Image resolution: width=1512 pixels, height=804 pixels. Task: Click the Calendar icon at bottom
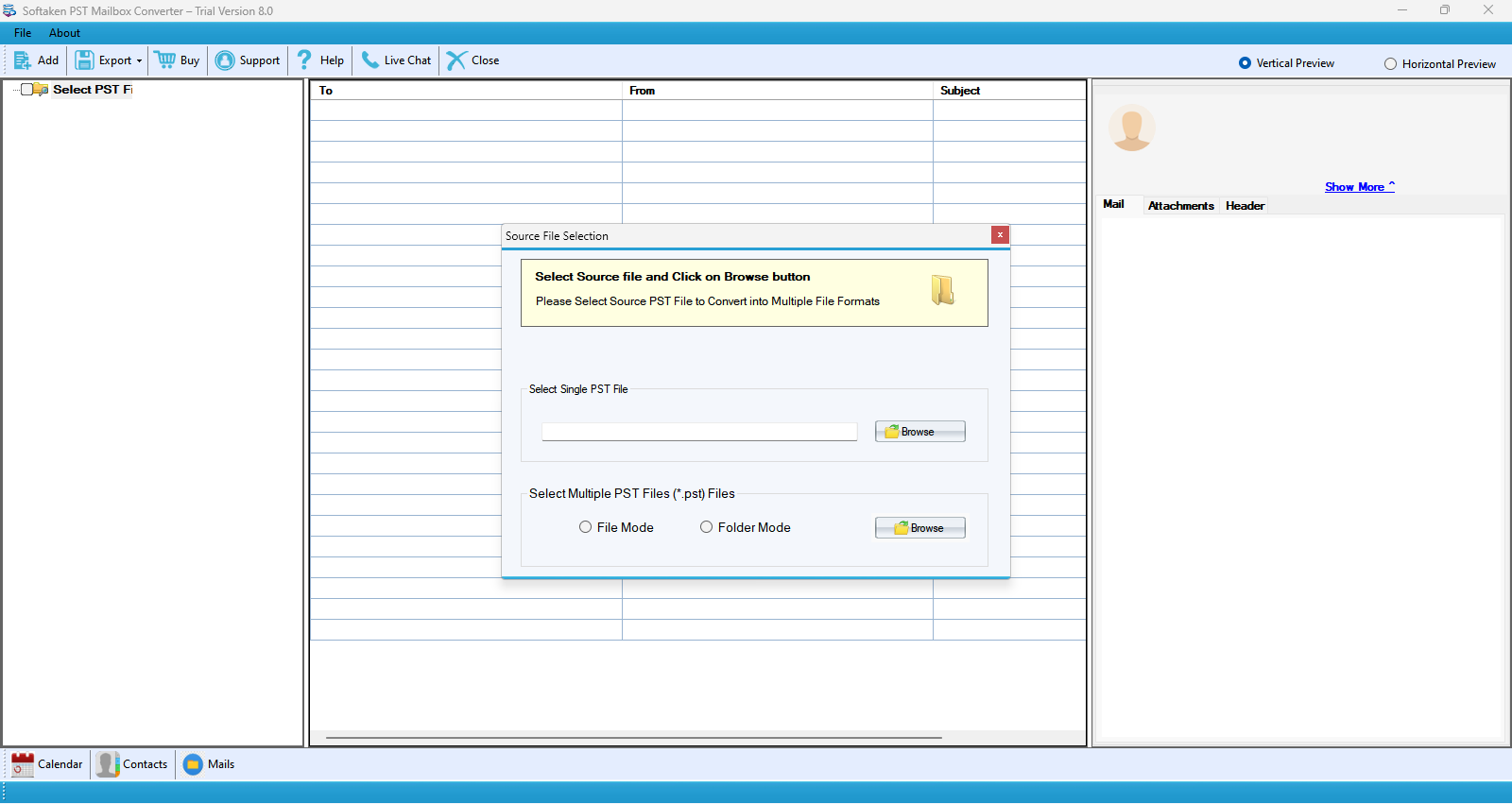[x=23, y=764]
